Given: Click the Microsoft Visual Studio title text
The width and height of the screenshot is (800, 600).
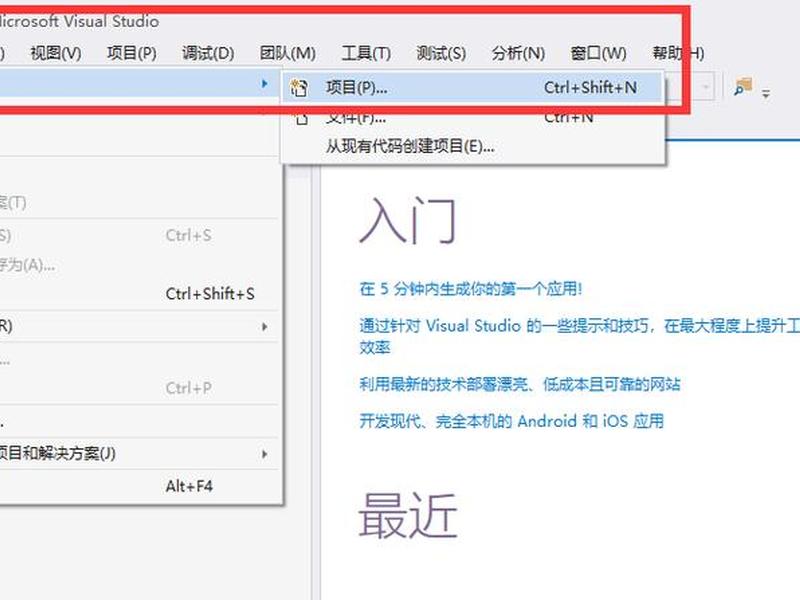Looking at the screenshot, I should pyautogui.click(x=79, y=21).
